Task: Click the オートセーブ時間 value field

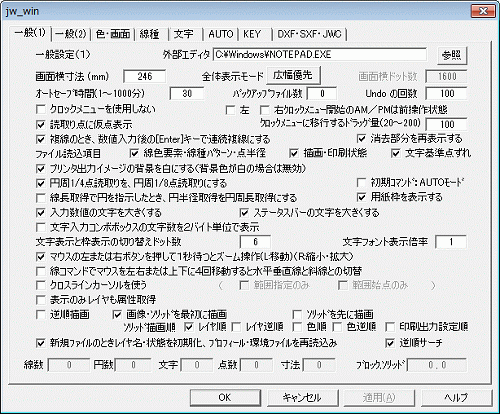Action: (x=187, y=94)
